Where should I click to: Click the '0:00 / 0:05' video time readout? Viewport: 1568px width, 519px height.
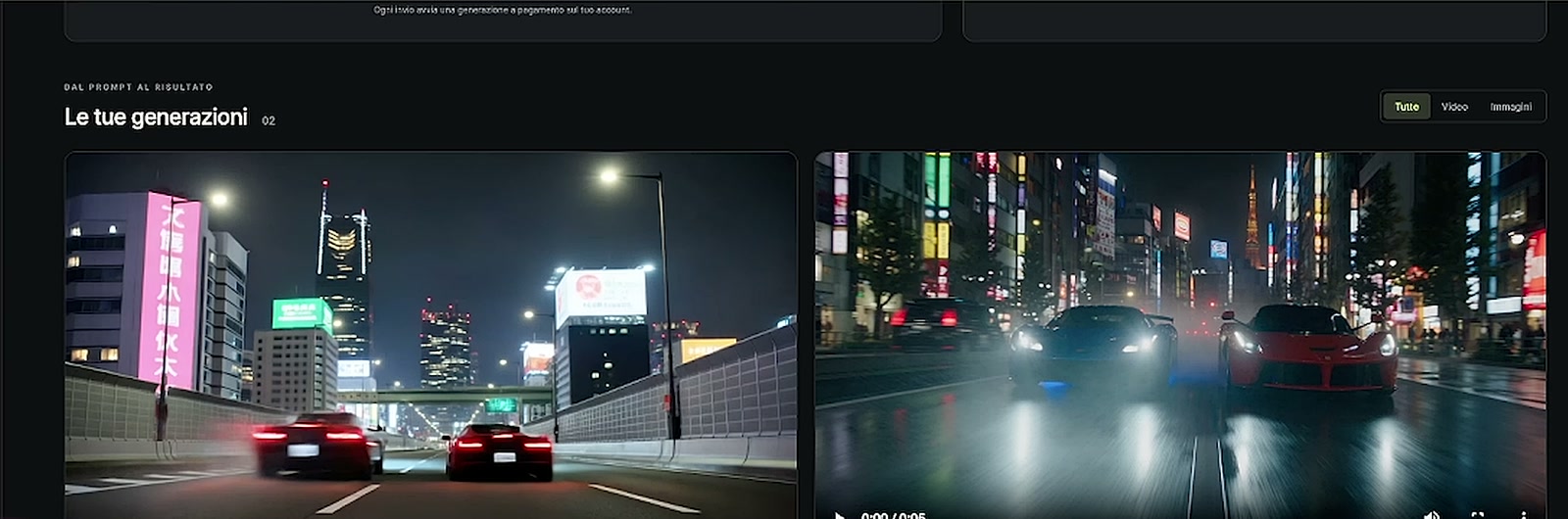pos(893,515)
